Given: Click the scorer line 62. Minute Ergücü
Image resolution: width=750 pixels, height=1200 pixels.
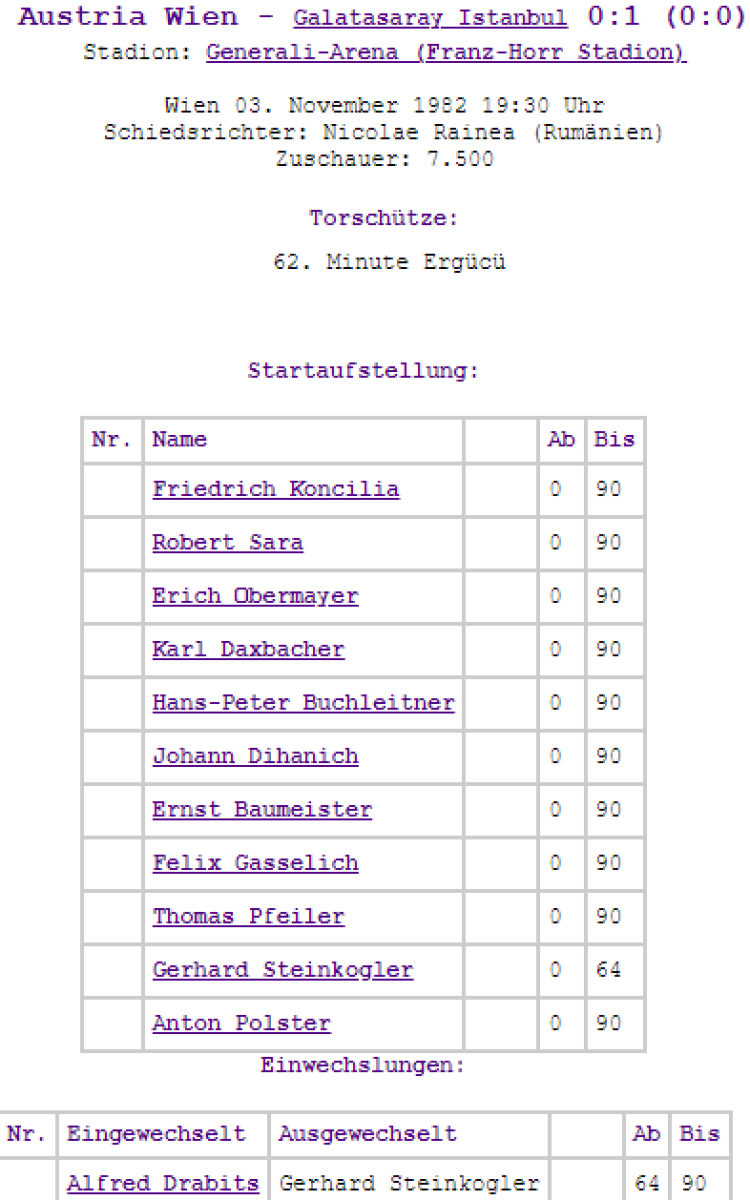Looking at the screenshot, I should [x=389, y=263].
